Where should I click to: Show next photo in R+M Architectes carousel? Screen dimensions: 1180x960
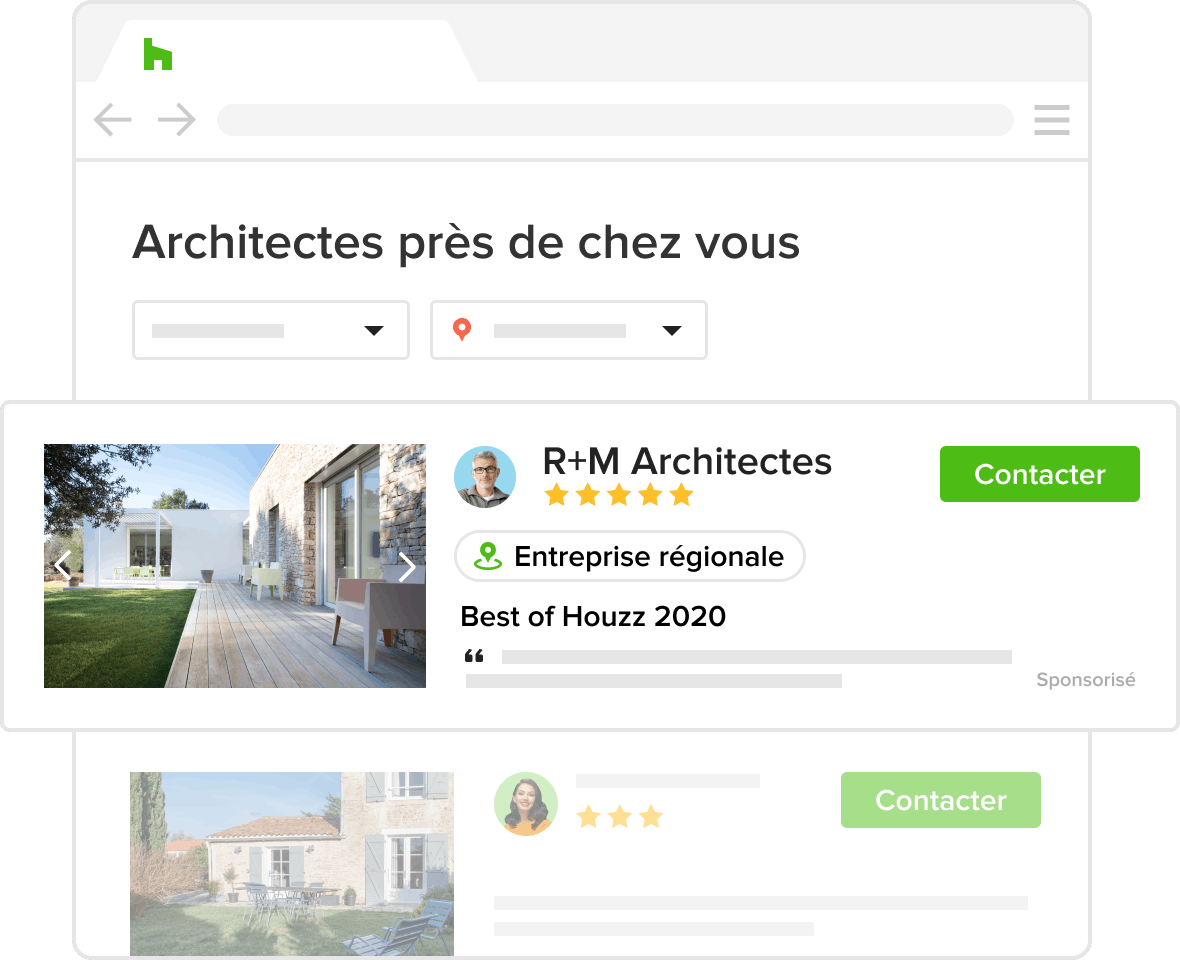click(407, 567)
